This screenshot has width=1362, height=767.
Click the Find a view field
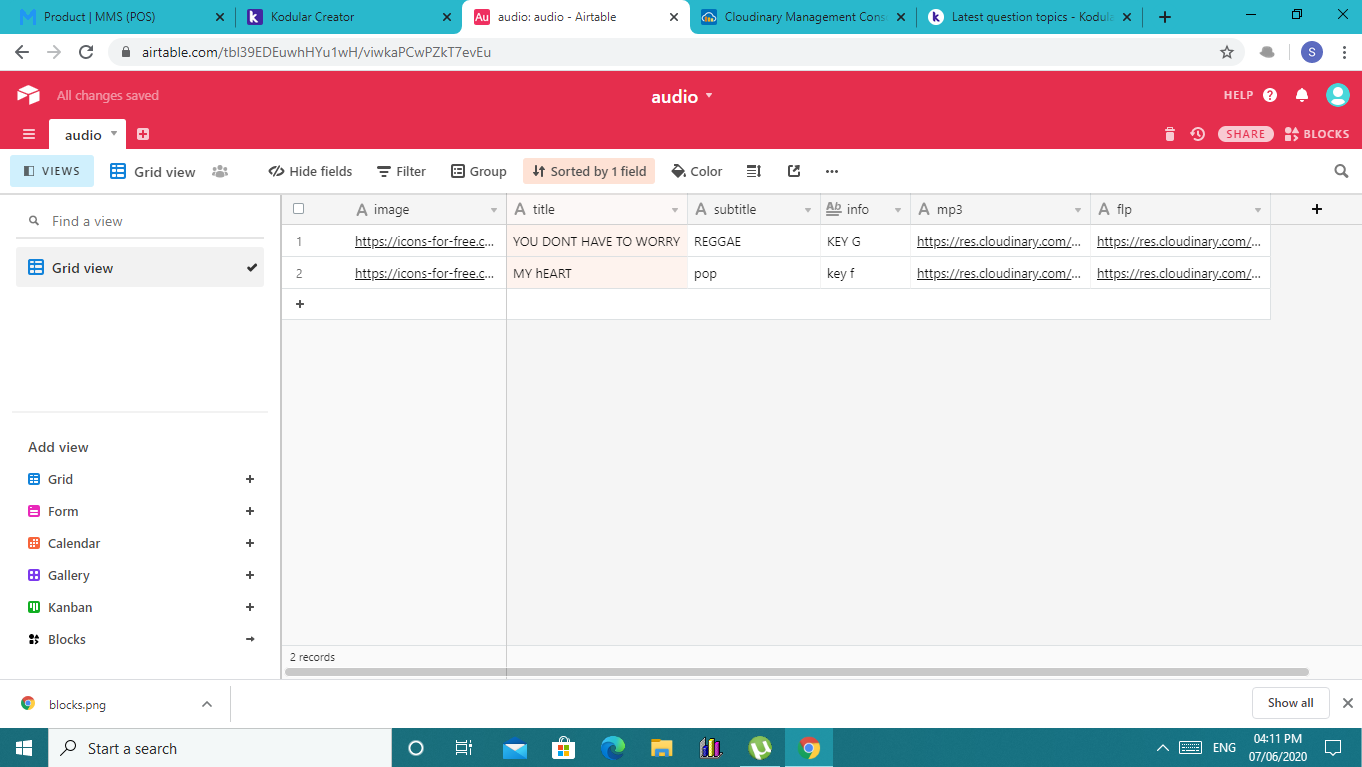pyautogui.click(x=140, y=221)
